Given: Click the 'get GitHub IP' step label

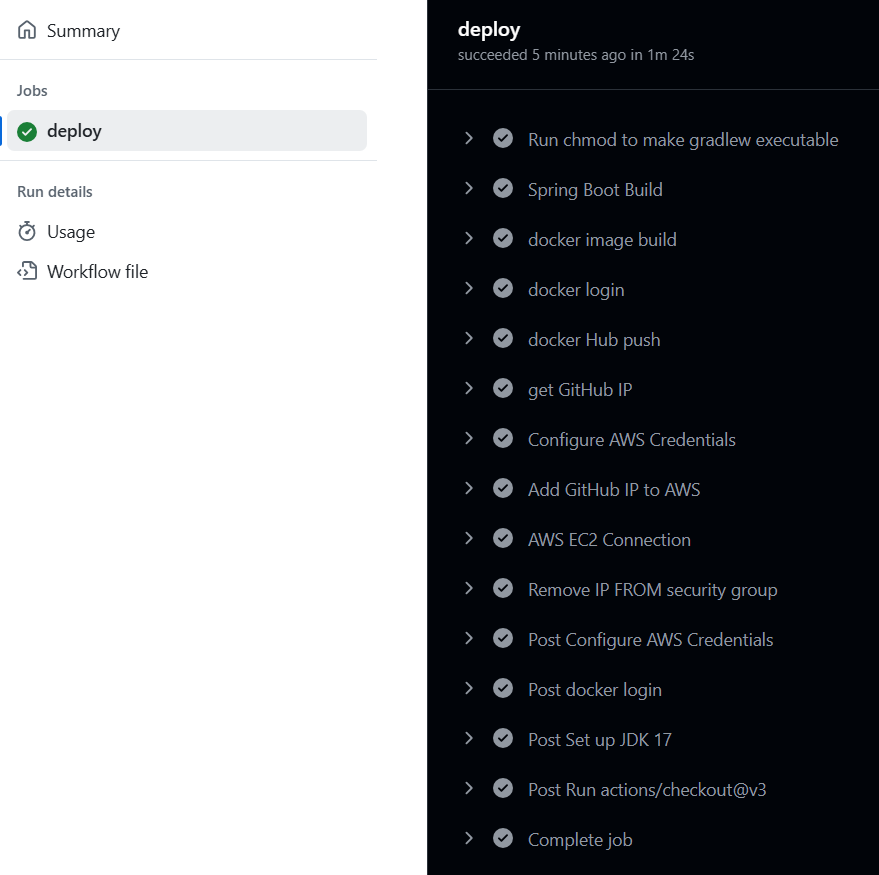Looking at the screenshot, I should pos(580,390).
